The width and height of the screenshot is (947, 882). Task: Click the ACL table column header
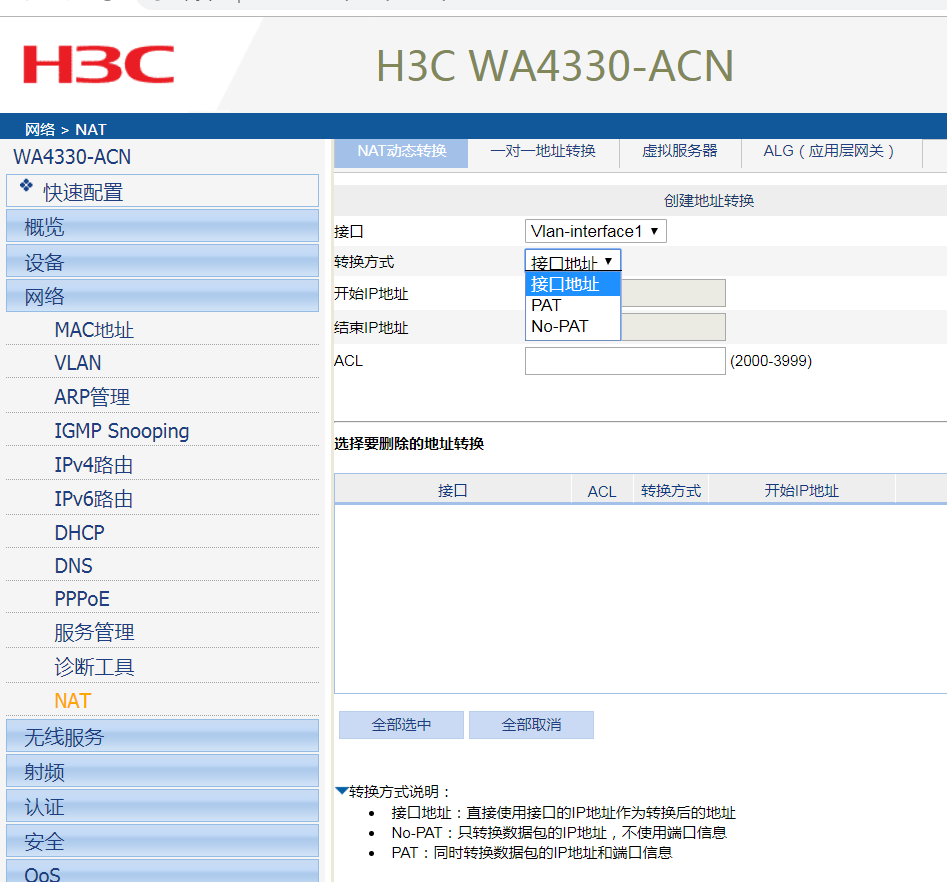pyautogui.click(x=602, y=490)
